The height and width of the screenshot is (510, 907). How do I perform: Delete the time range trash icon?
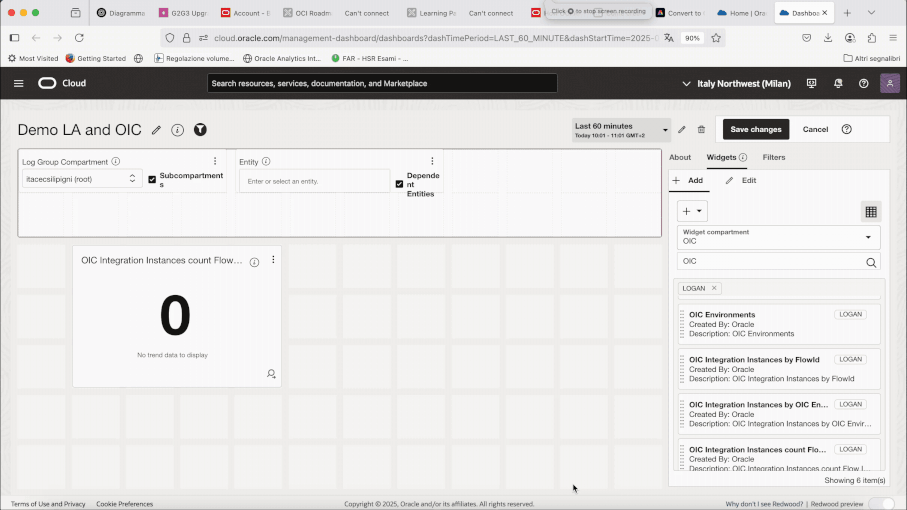point(701,130)
